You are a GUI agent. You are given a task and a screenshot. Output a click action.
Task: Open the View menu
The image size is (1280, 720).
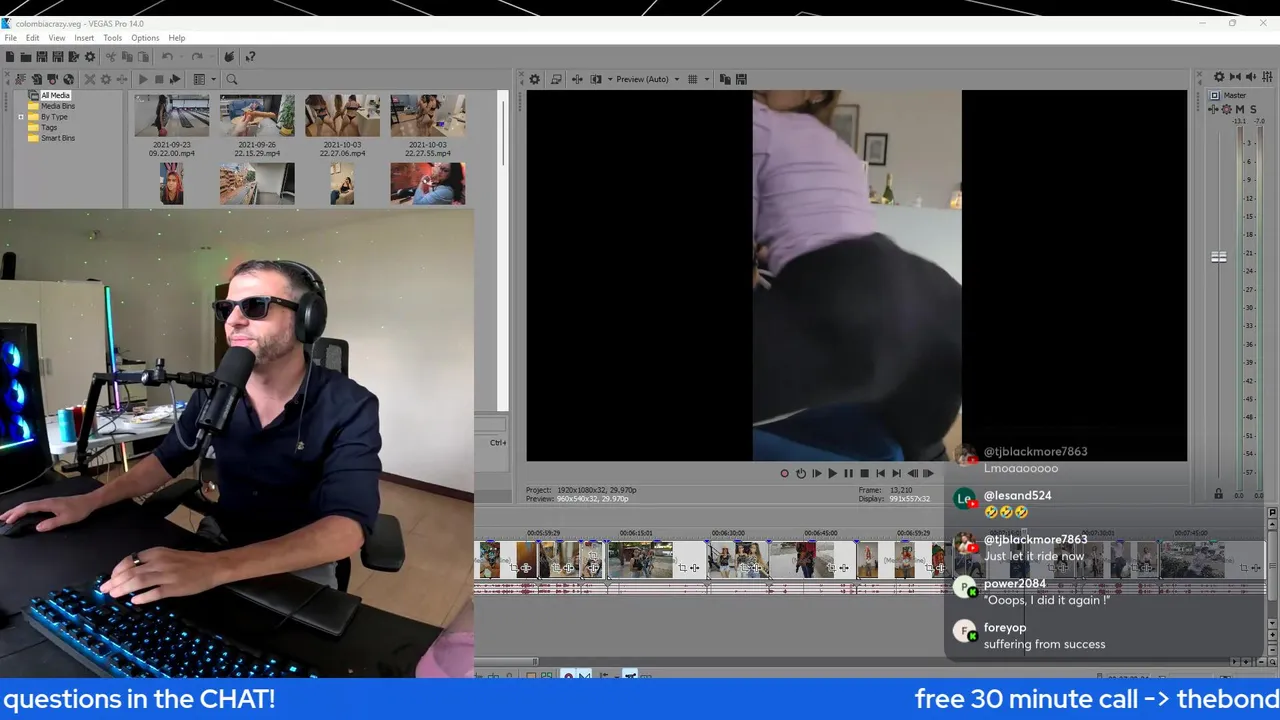point(57,38)
